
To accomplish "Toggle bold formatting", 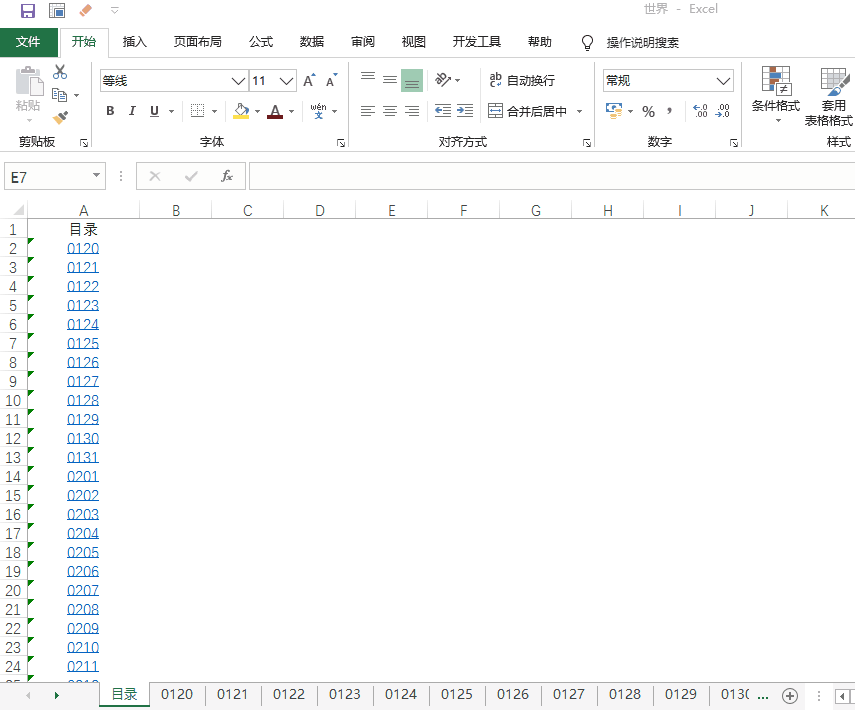I will click(x=110, y=111).
